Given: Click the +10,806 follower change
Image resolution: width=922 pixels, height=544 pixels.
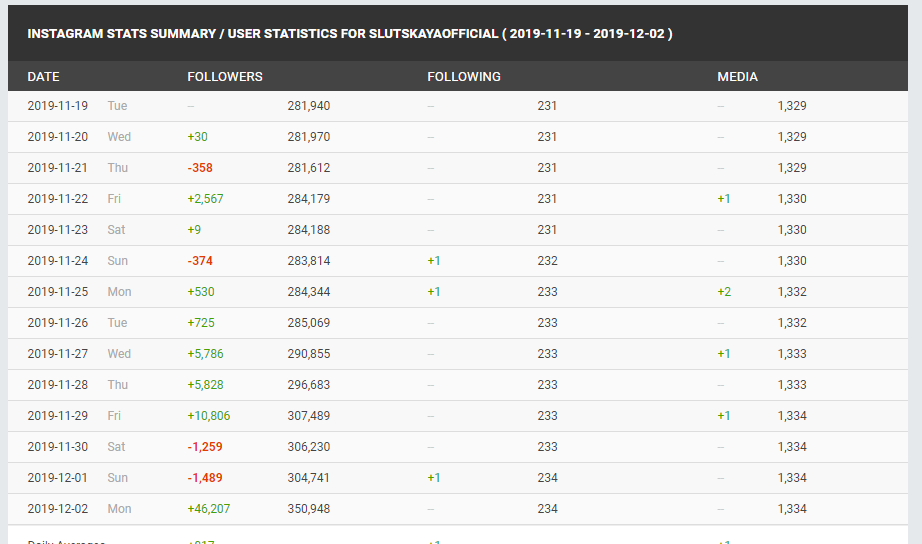Looking at the screenshot, I should point(209,416).
